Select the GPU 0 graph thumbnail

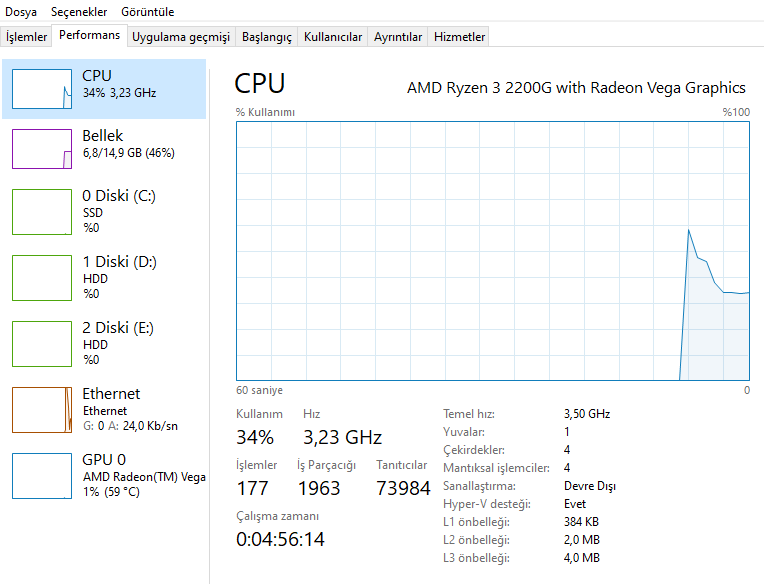click(x=42, y=475)
